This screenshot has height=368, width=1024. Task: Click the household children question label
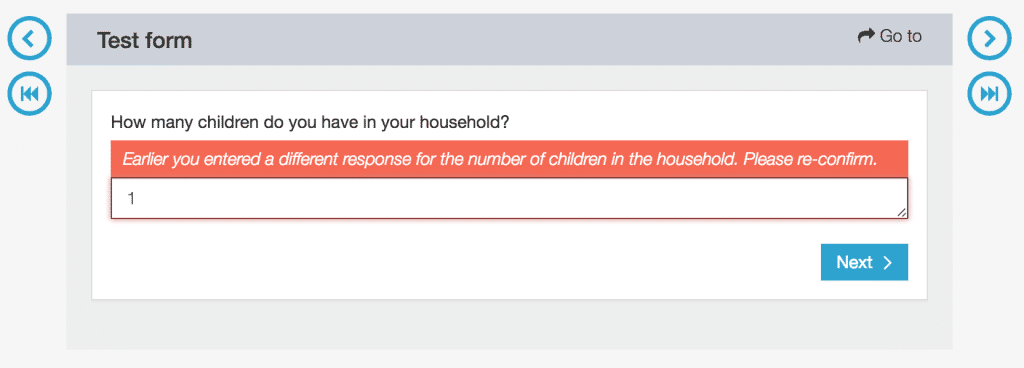point(310,123)
